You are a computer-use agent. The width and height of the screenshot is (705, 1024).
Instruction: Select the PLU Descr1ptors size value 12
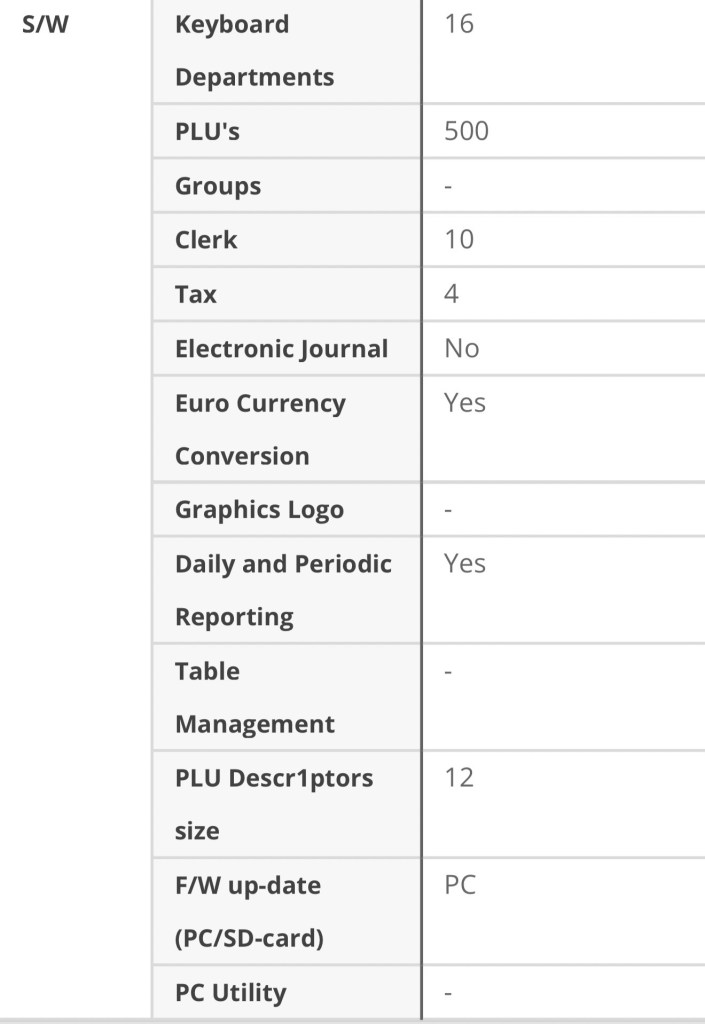coord(459,778)
